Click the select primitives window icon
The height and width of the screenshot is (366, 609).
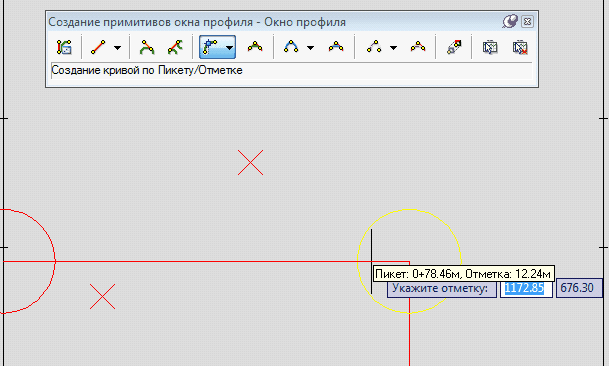coord(490,47)
